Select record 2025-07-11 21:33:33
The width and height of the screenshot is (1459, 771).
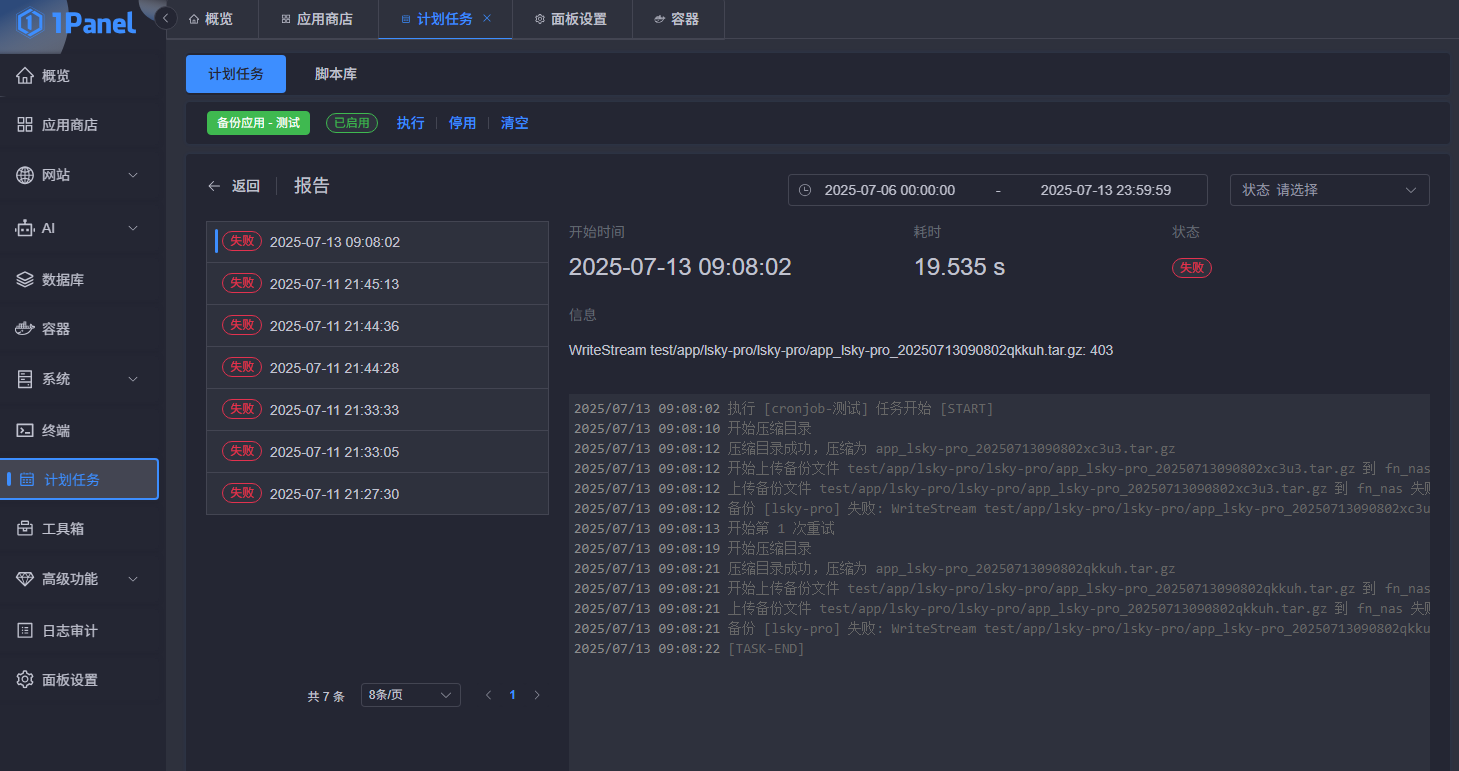377,410
